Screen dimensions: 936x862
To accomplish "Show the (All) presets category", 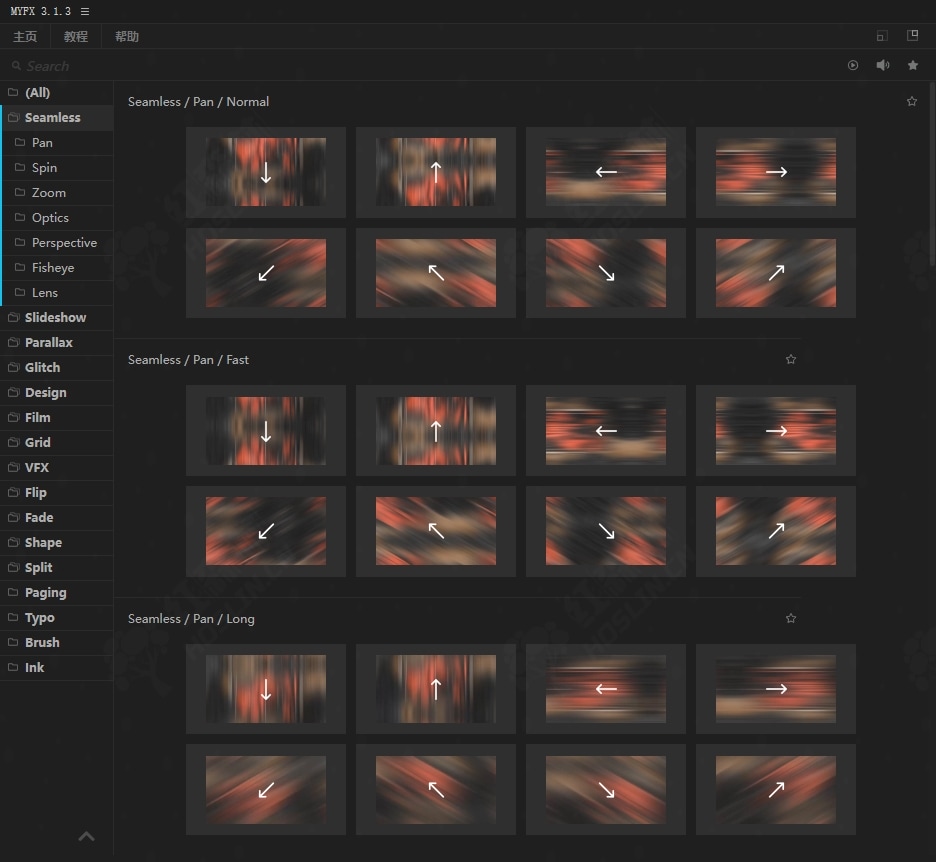I will pyautogui.click(x=37, y=93).
